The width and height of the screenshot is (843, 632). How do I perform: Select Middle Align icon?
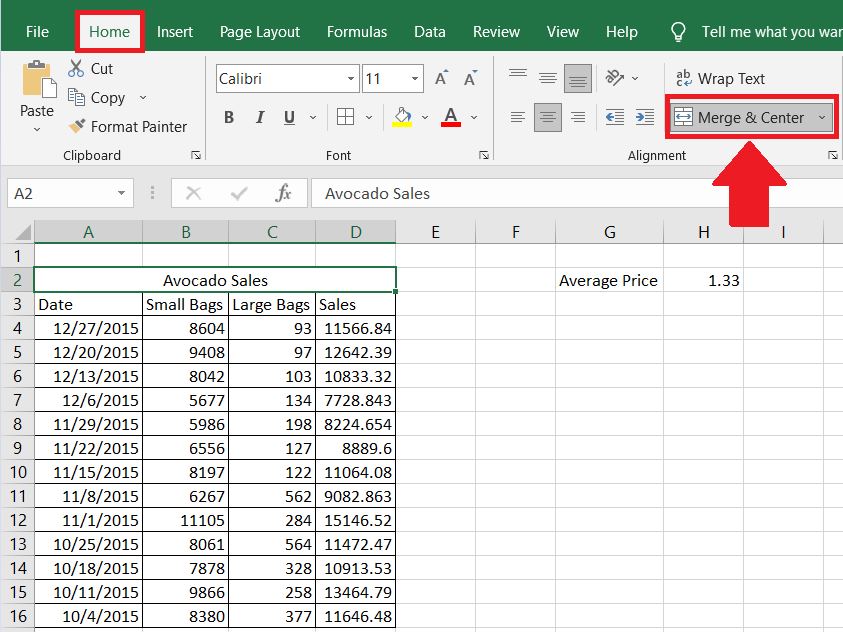pos(548,78)
